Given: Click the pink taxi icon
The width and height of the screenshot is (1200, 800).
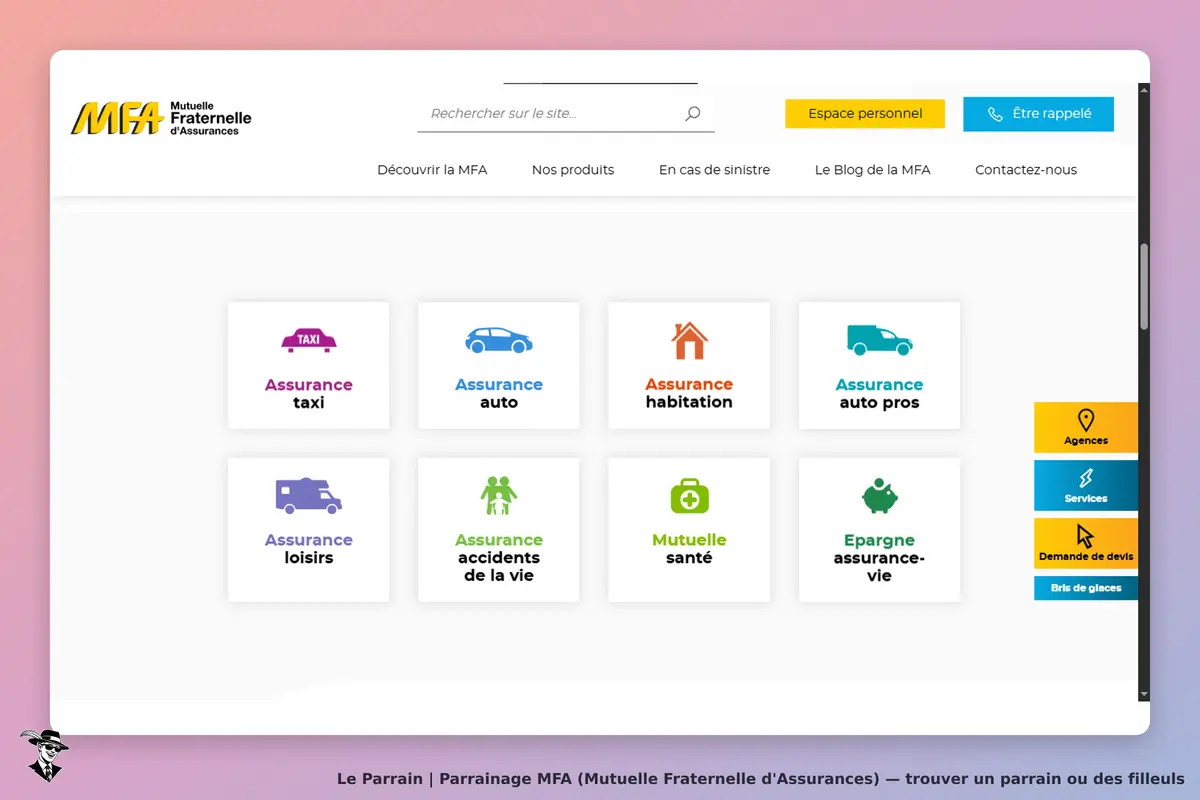Looking at the screenshot, I should pyautogui.click(x=309, y=340).
